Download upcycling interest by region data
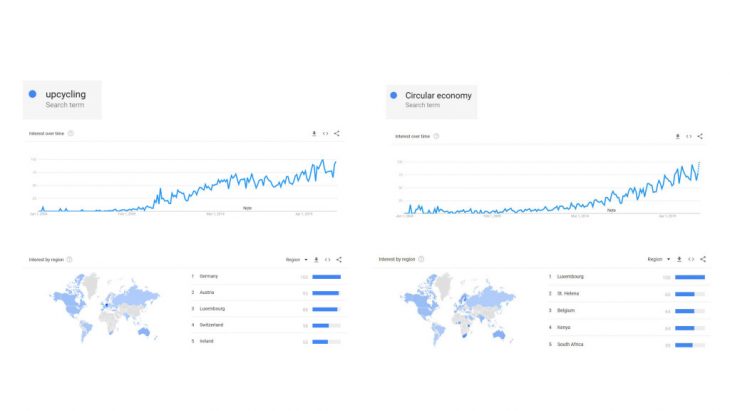The width and height of the screenshot is (730, 411). point(316,259)
